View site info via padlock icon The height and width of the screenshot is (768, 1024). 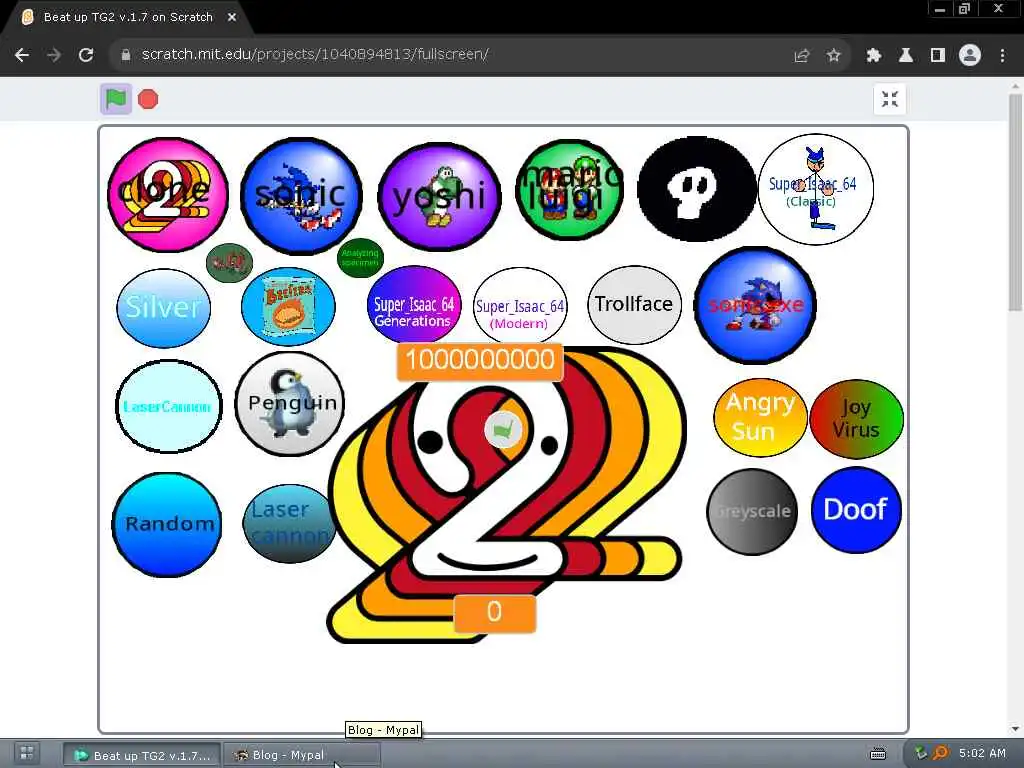126,55
